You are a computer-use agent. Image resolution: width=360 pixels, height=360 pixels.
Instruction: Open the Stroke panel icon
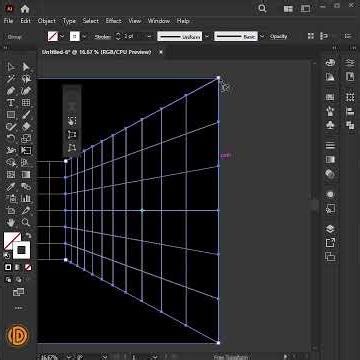[330, 146]
